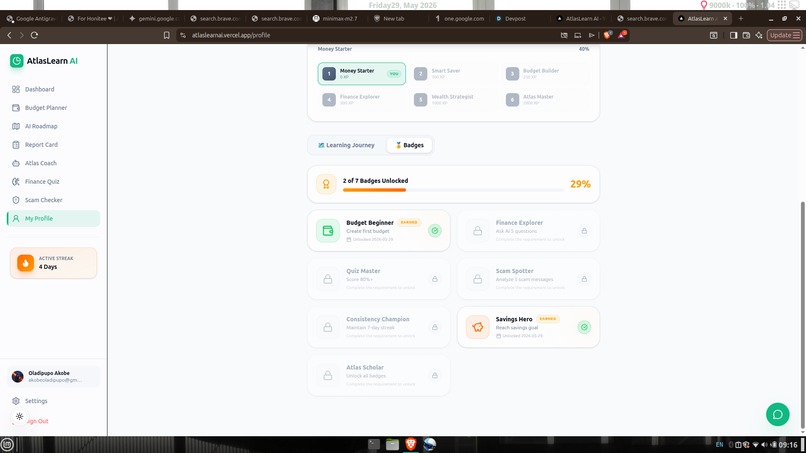
Task: Select the Finance Explorer level 4 tile
Action: 361,99
